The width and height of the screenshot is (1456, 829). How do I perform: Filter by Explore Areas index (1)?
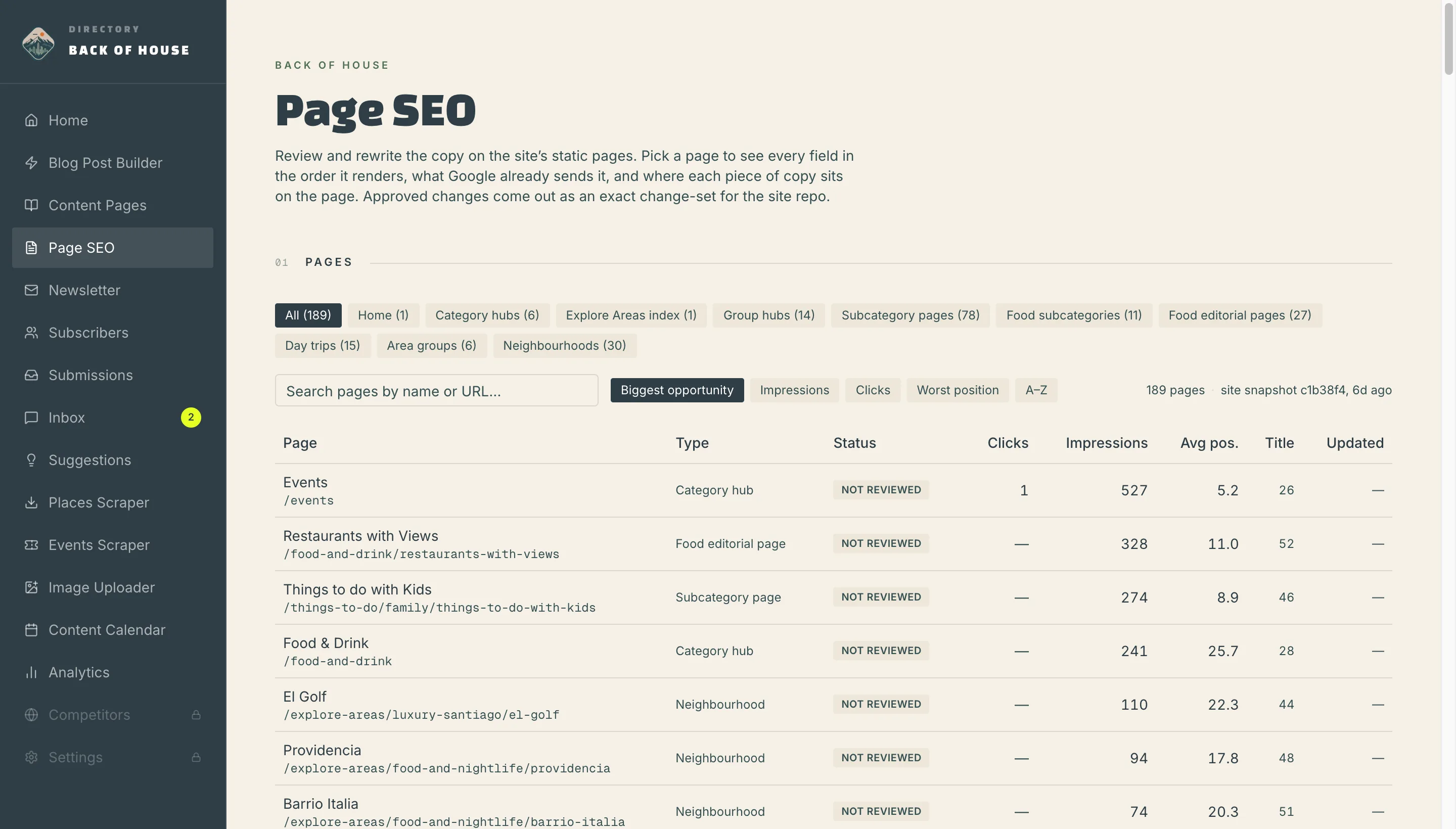[631, 315]
